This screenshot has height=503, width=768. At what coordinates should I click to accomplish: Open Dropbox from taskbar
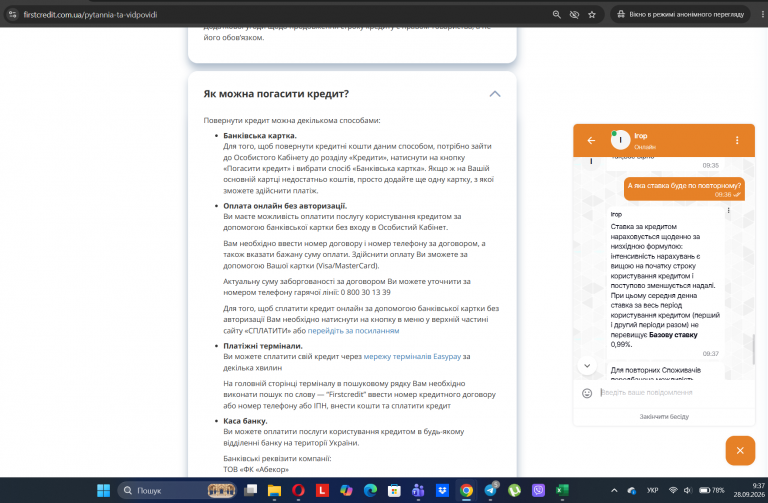pos(442,490)
